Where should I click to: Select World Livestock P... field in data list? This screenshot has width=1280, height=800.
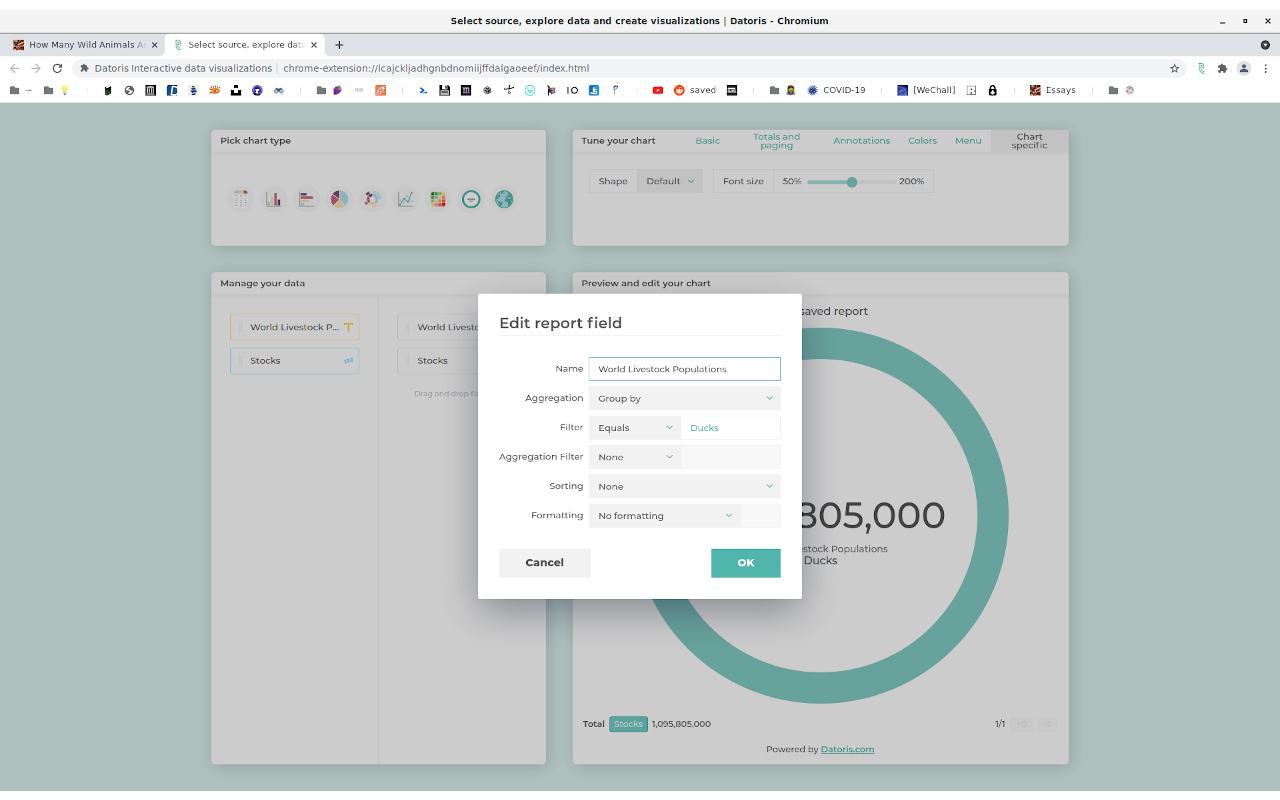click(295, 327)
